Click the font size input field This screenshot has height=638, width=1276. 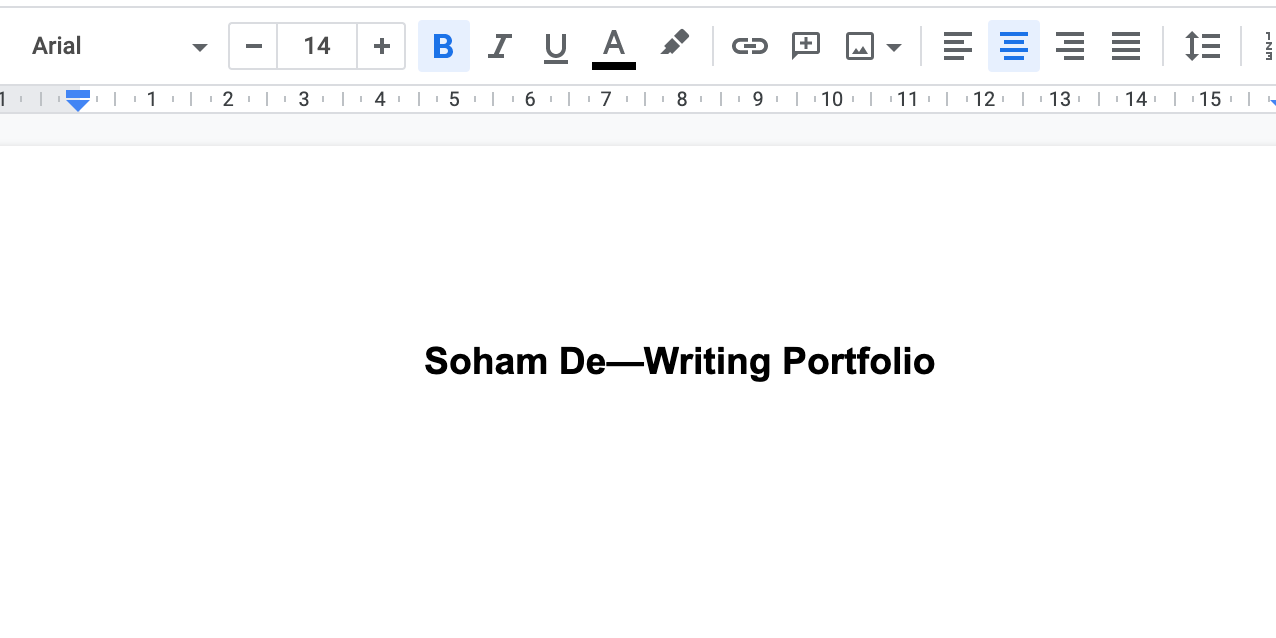pyautogui.click(x=317, y=46)
